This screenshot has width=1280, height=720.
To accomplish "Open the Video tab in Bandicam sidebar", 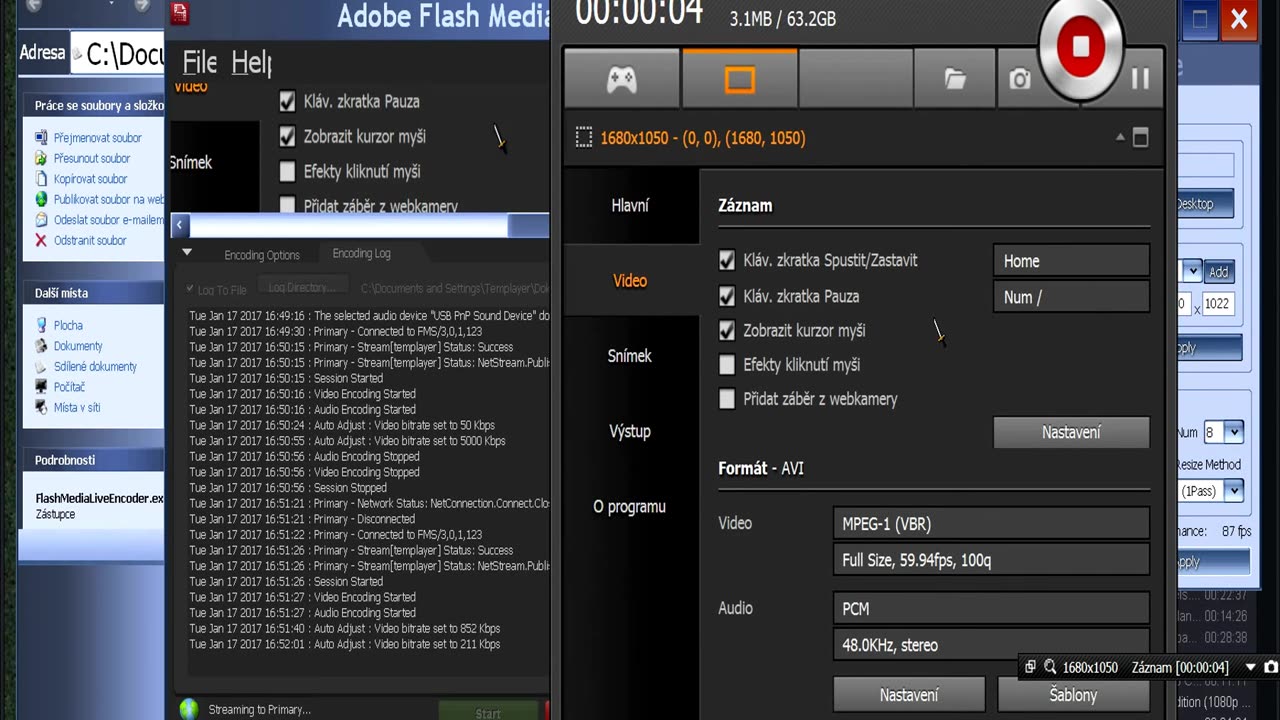I will [630, 281].
